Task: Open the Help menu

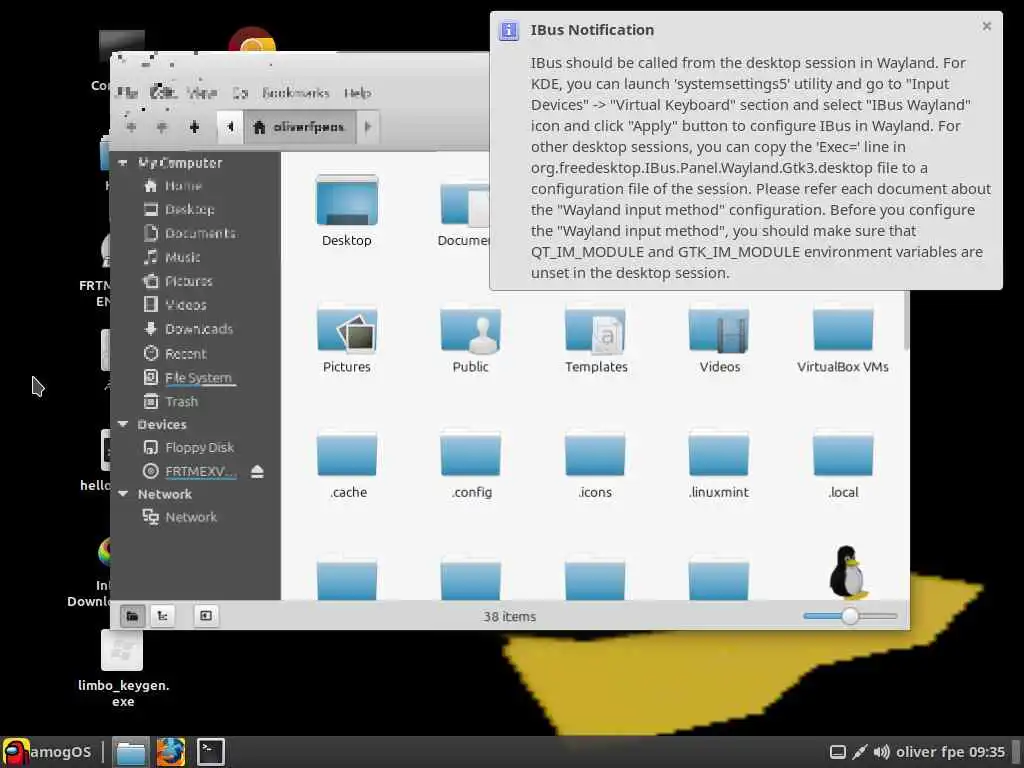Action: (x=357, y=93)
